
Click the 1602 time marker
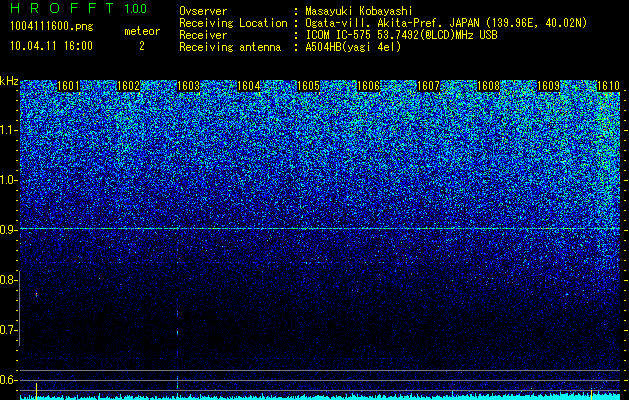click(x=128, y=86)
